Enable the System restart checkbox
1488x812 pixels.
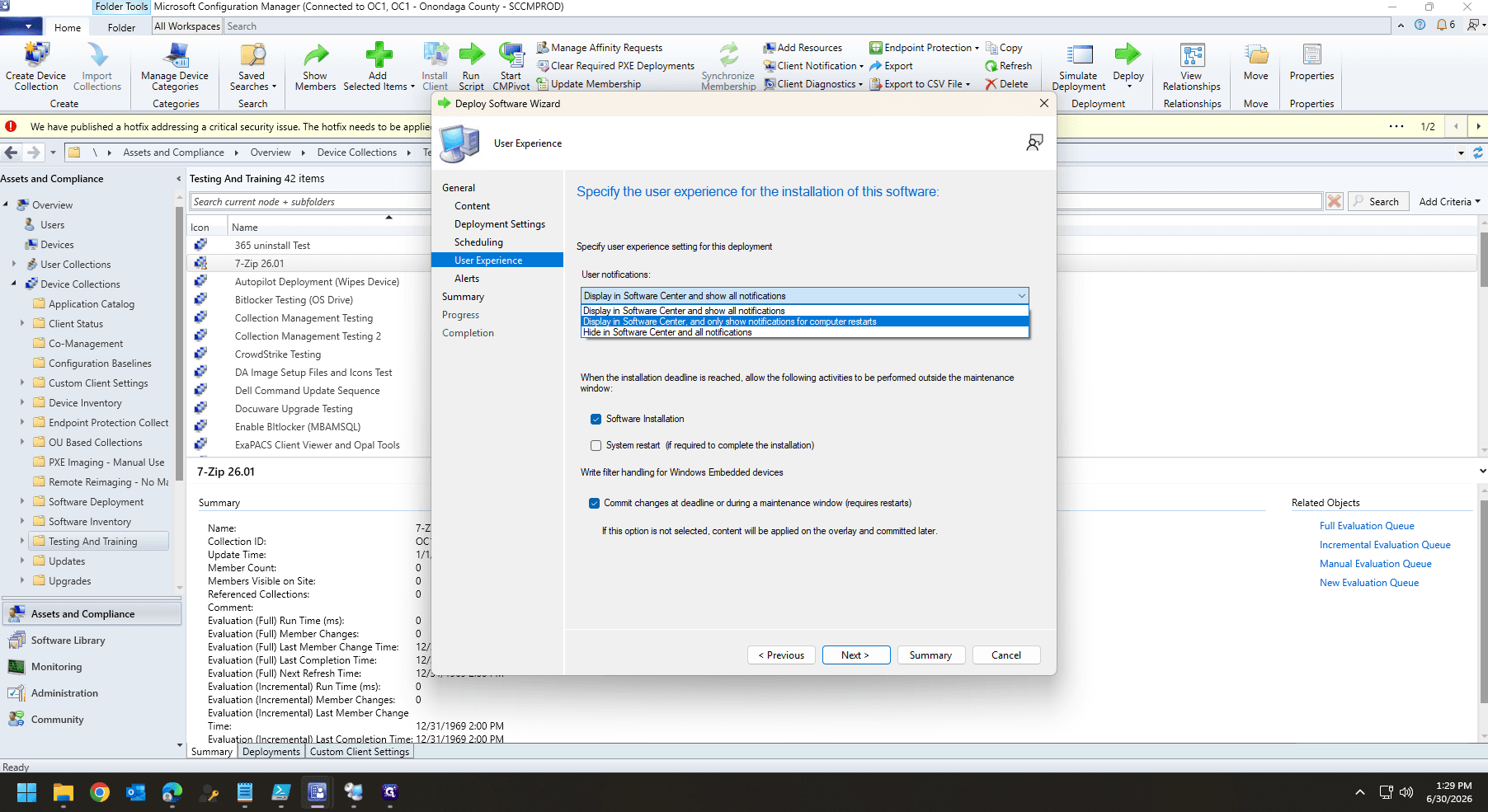click(x=596, y=445)
